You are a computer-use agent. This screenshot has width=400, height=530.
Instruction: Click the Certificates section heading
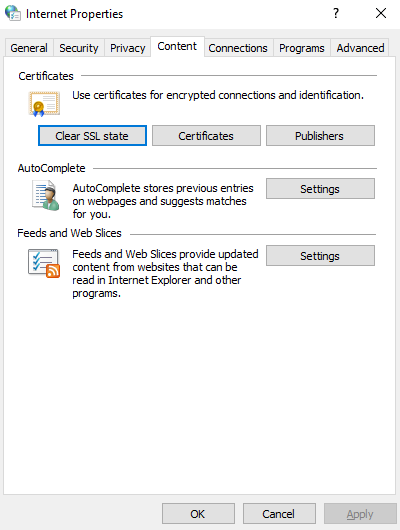pyautogui.click(x=46, y=76)
